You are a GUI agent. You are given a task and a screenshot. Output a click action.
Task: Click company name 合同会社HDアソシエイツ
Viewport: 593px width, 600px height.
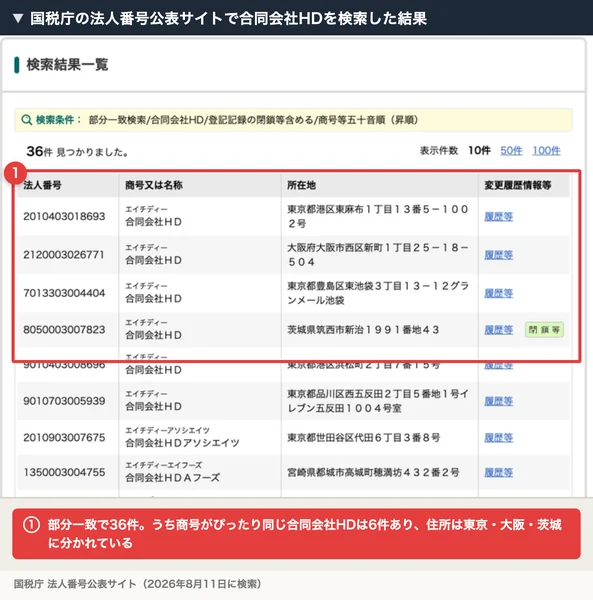[182, 443]
